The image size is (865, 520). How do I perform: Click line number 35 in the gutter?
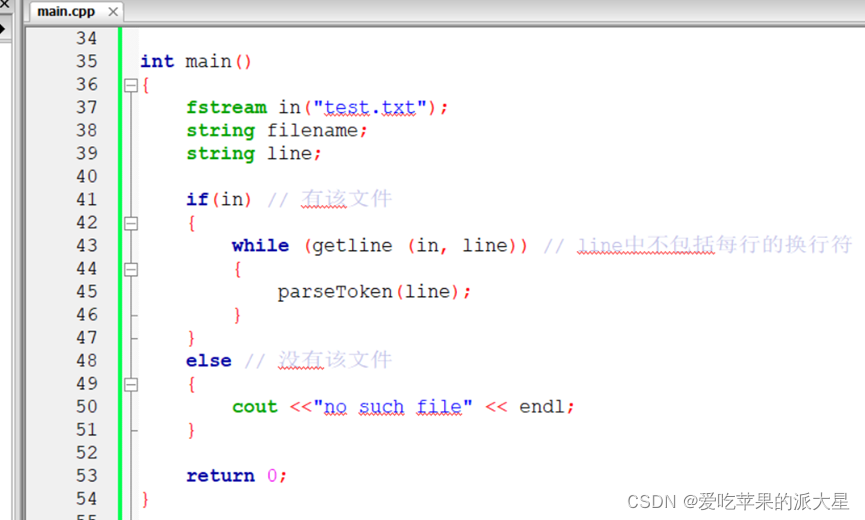tap(87, 61)
